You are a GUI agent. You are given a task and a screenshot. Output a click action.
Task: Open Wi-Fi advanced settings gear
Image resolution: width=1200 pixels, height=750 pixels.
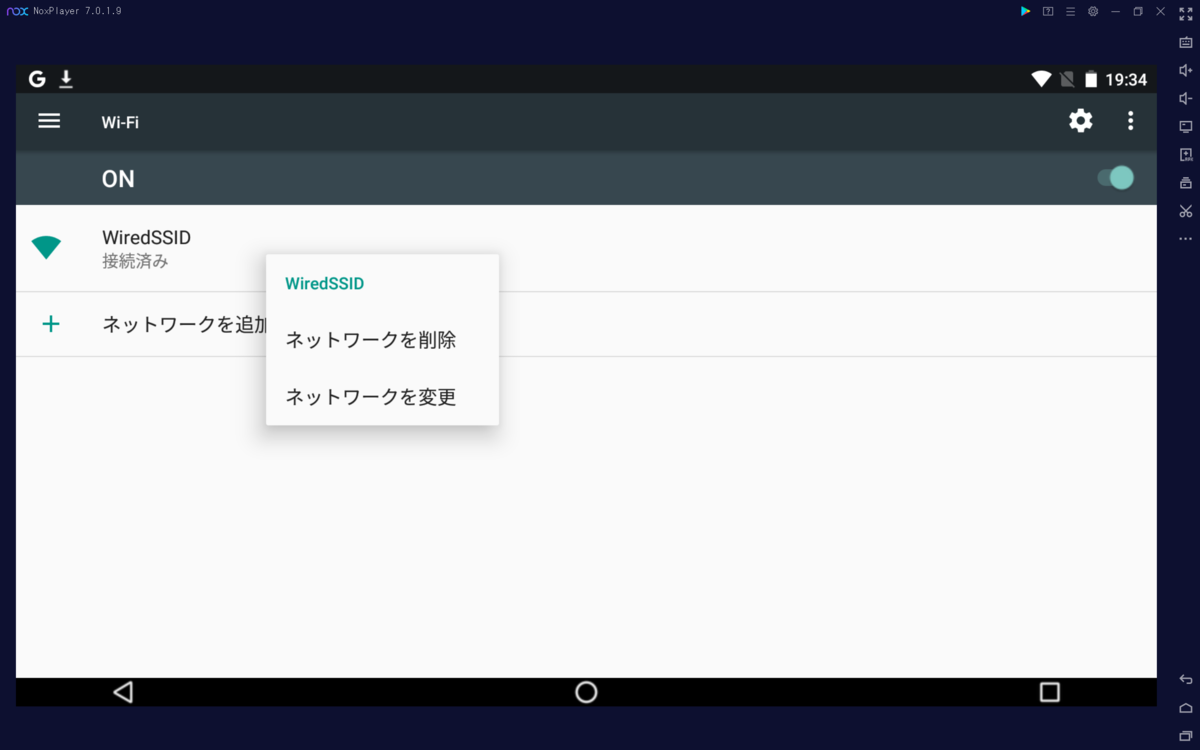[1081, 121]
